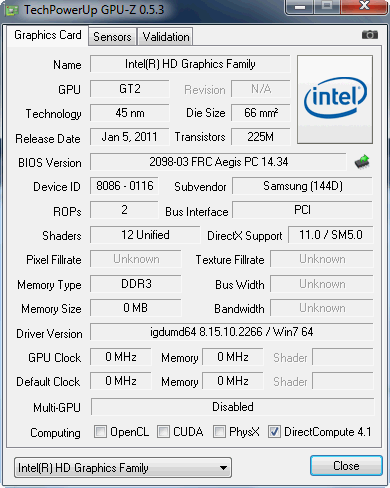Screen dimensions: 390x488
Task: Click the ROPs field showing 2
Action: tap(124, 210)
